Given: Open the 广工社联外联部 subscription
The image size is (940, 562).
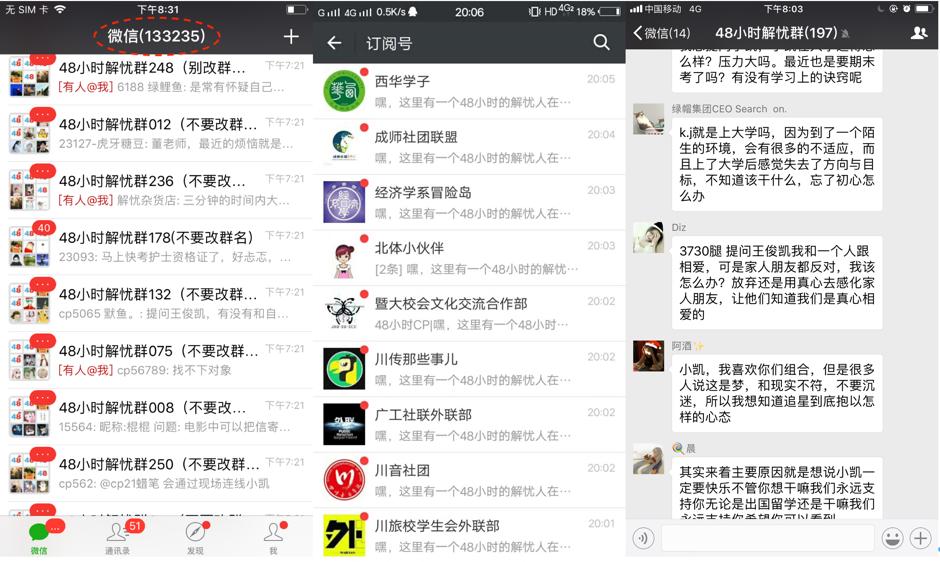Looking at the screenshot, I should (x=469, y=425).
